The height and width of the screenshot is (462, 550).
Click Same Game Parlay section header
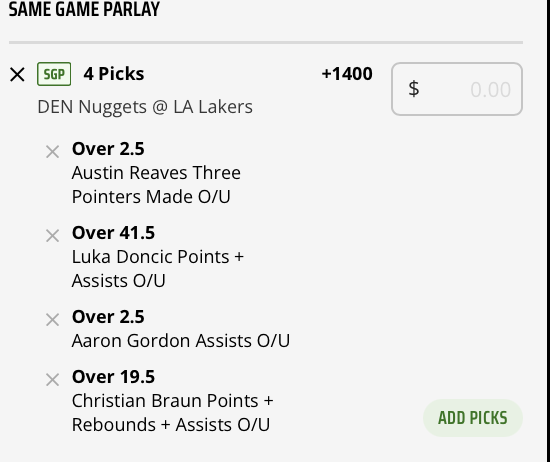pyautogui.click(x=84, y=9)
